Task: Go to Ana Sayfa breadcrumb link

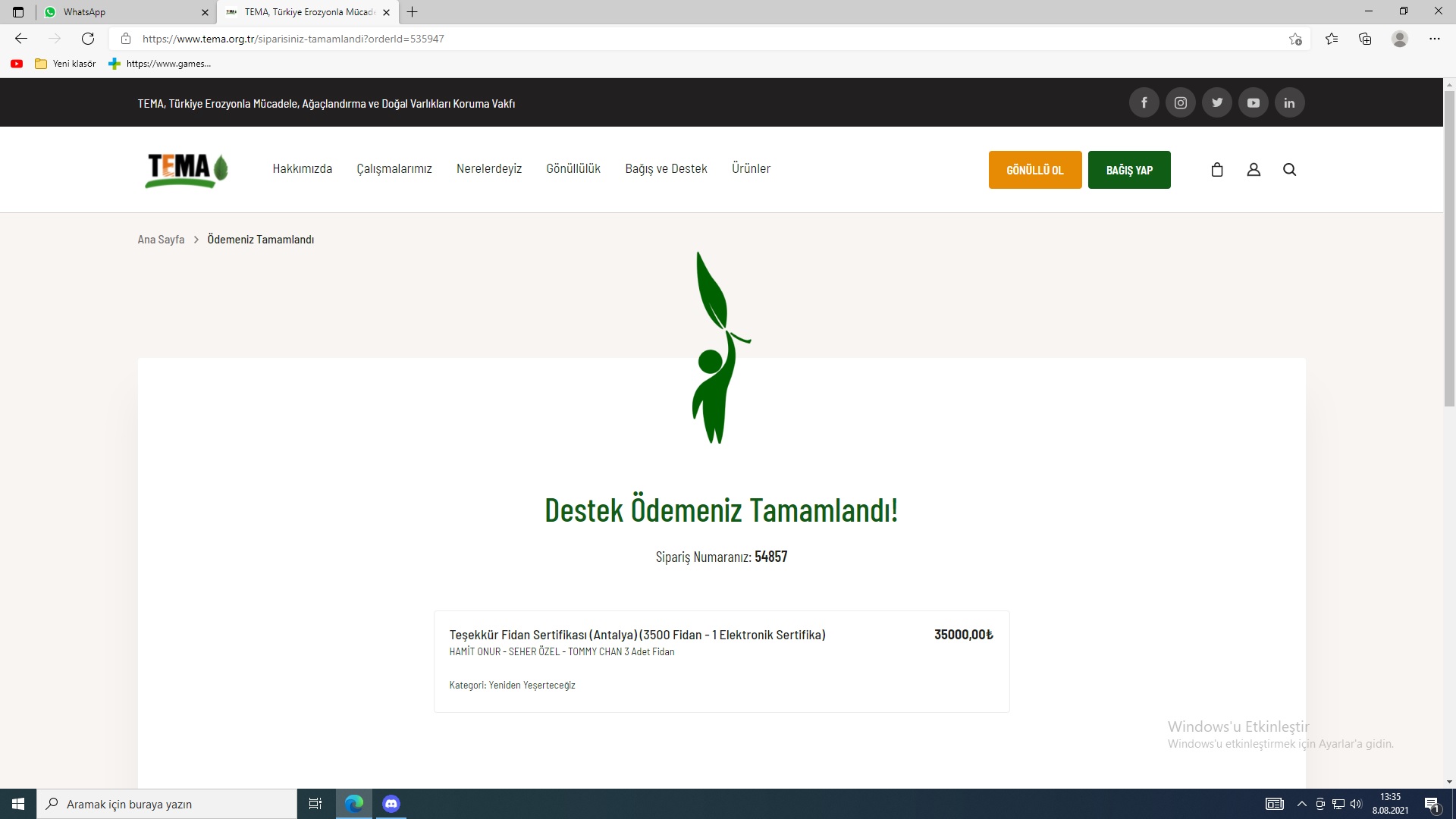Action: [161, 240]
